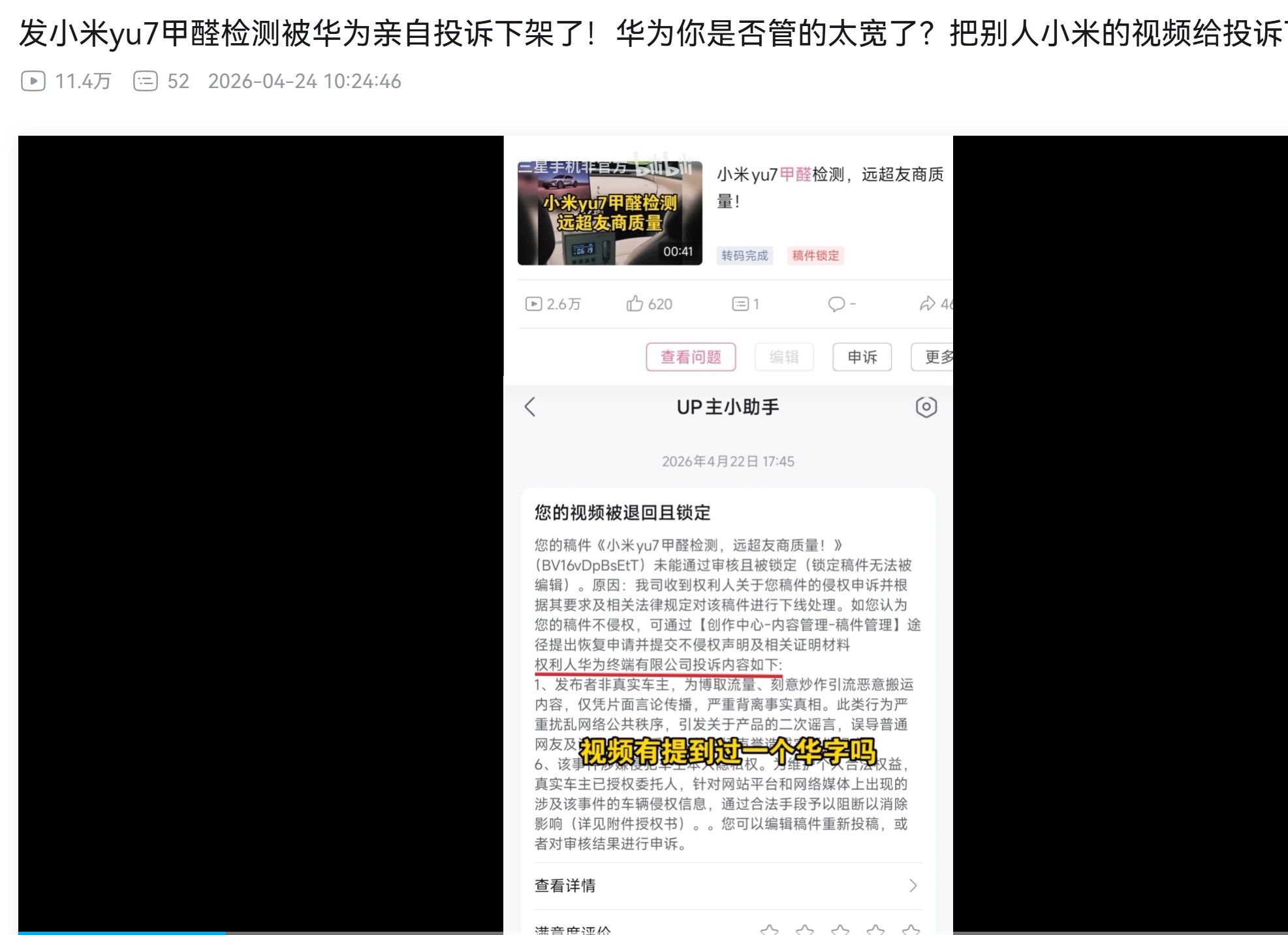This screenshot has height=935, width=1288.
Task: Click the 查看问题 button
Action: [x=691, y=357]
